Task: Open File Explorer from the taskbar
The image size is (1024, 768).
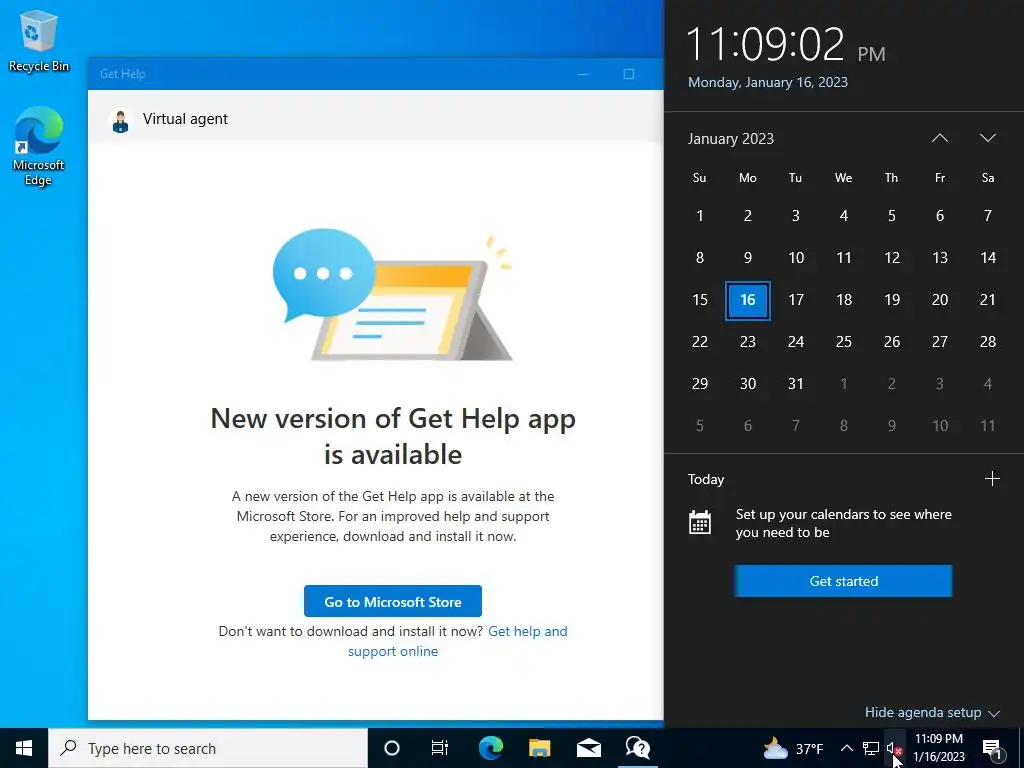Action: [539, 748]
